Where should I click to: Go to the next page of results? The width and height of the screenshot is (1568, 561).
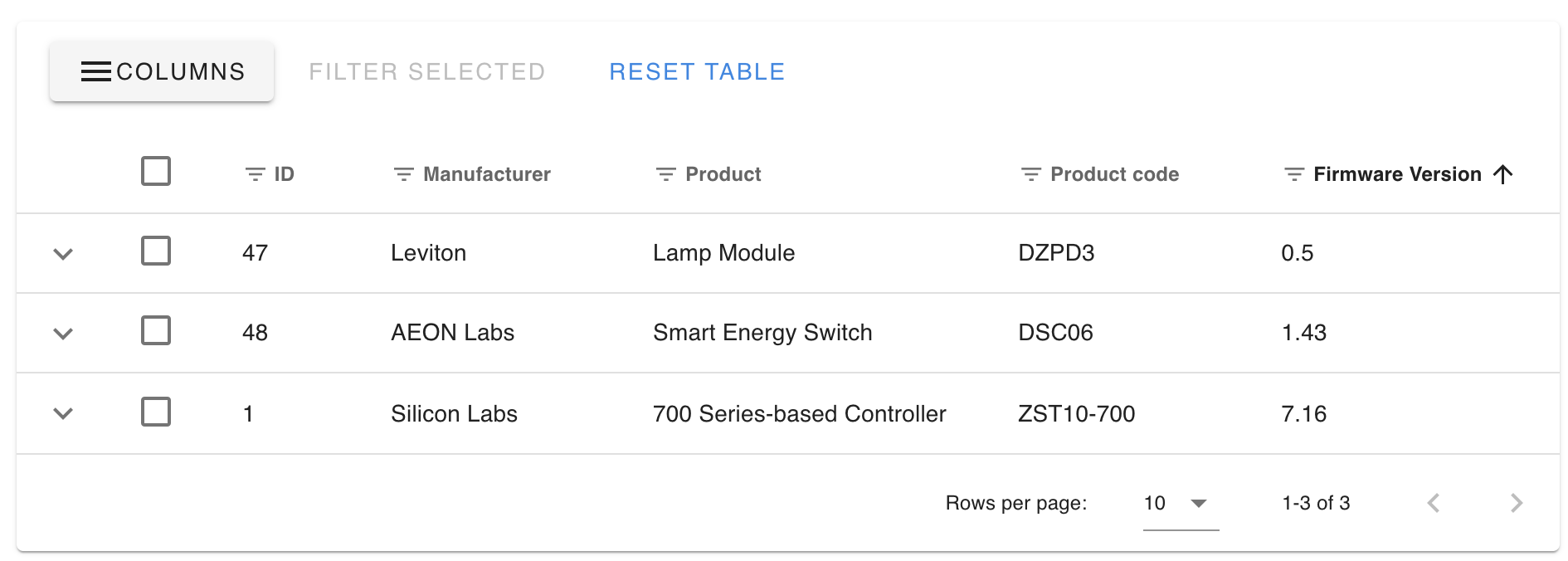[x=1517, y=503]
